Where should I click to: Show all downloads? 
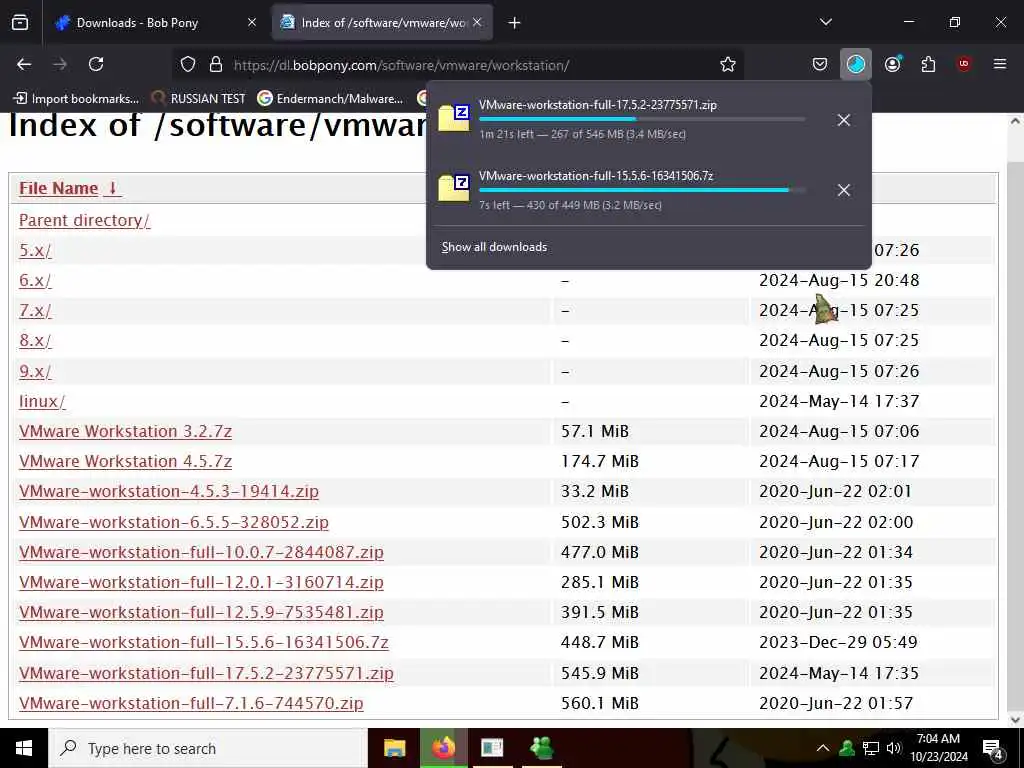tap(494, 247)
